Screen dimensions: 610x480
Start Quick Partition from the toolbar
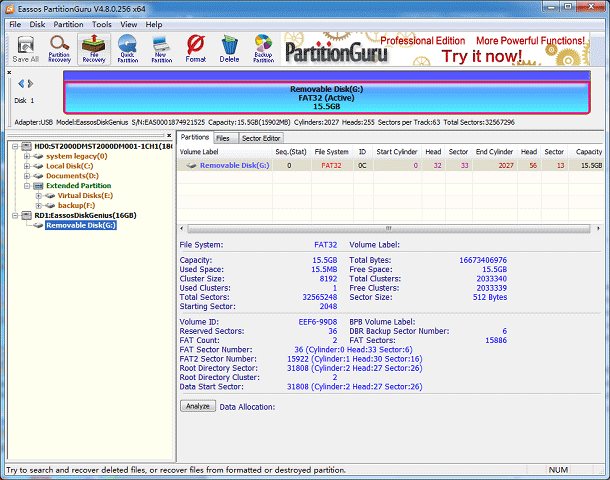[x=128, y=49]
